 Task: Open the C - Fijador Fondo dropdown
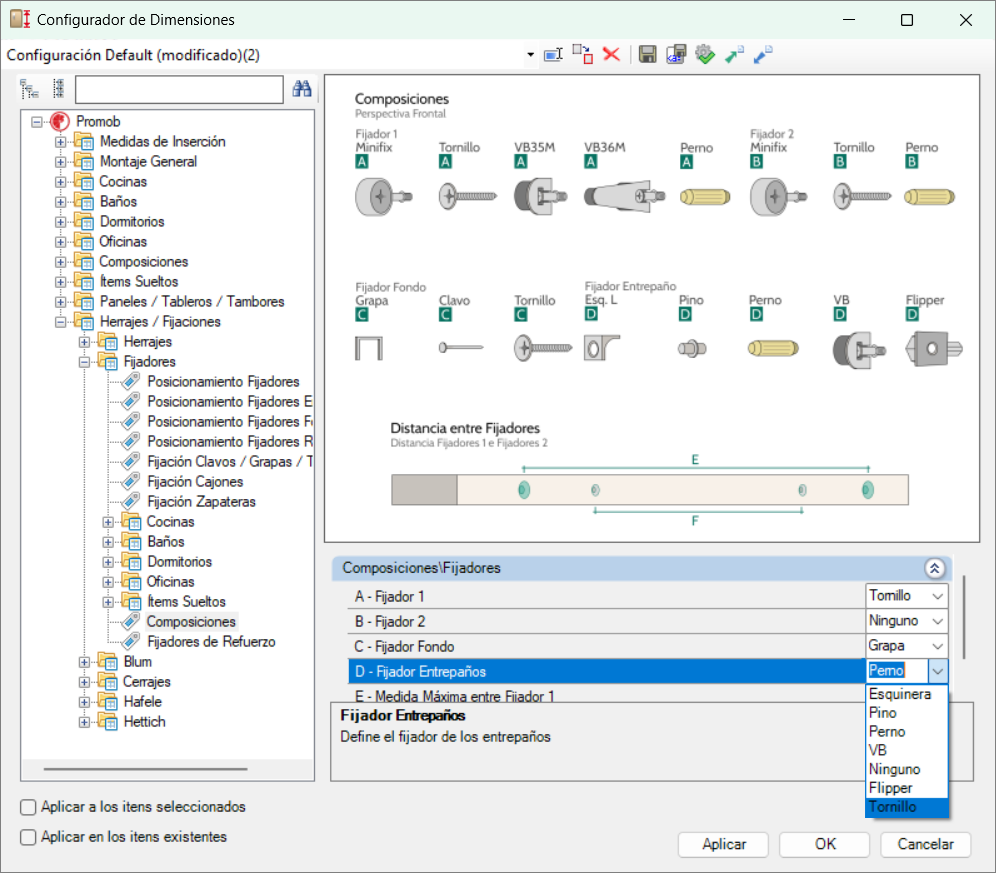tap(938, 646)
